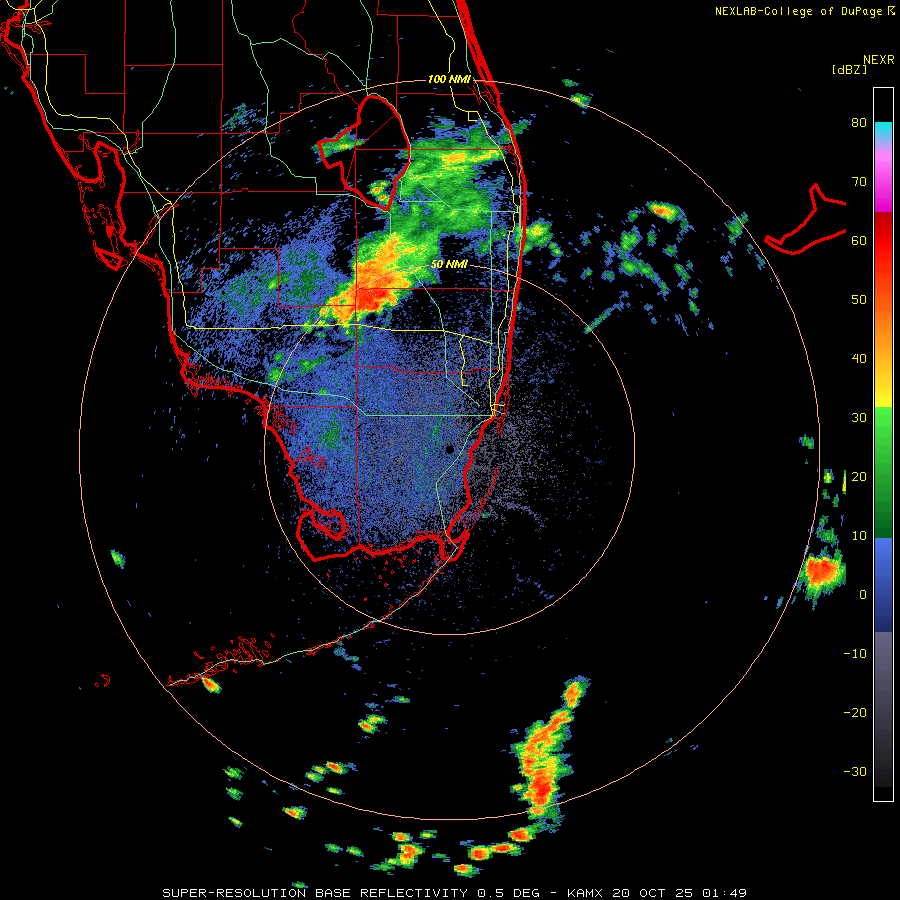Click the 10 value on the dBZ scale
Viewport: 900px width, 900px height.
pos(859,536)
